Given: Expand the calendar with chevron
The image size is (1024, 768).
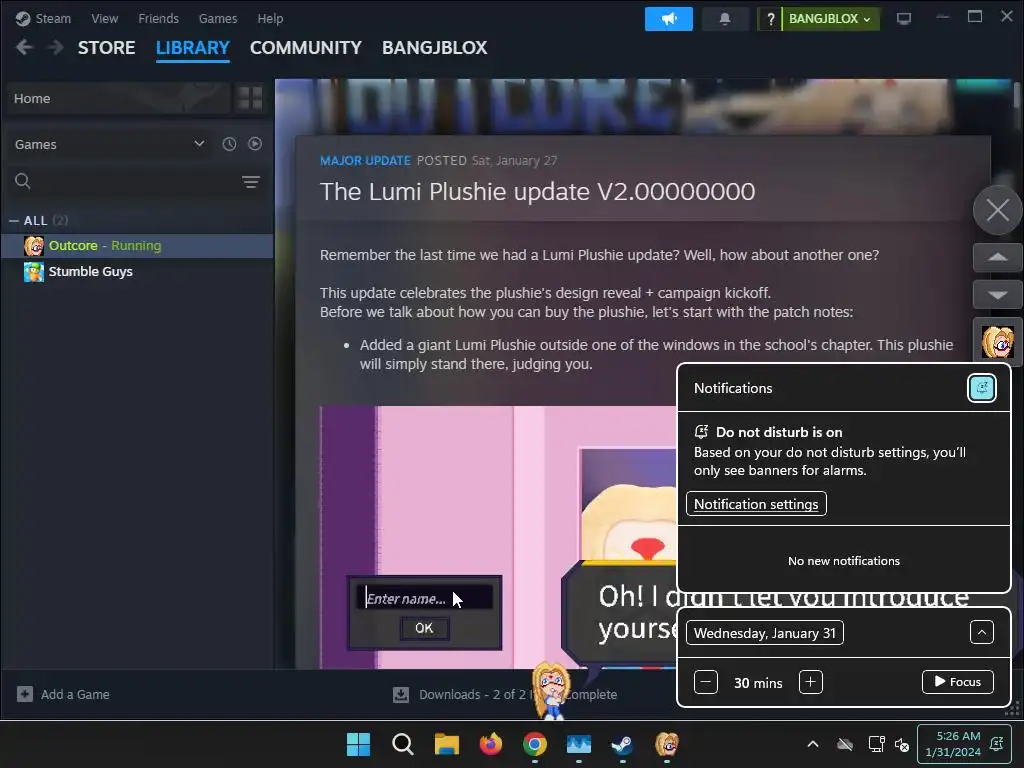Looking at the screenshot, I should click(x=982, y=632).
